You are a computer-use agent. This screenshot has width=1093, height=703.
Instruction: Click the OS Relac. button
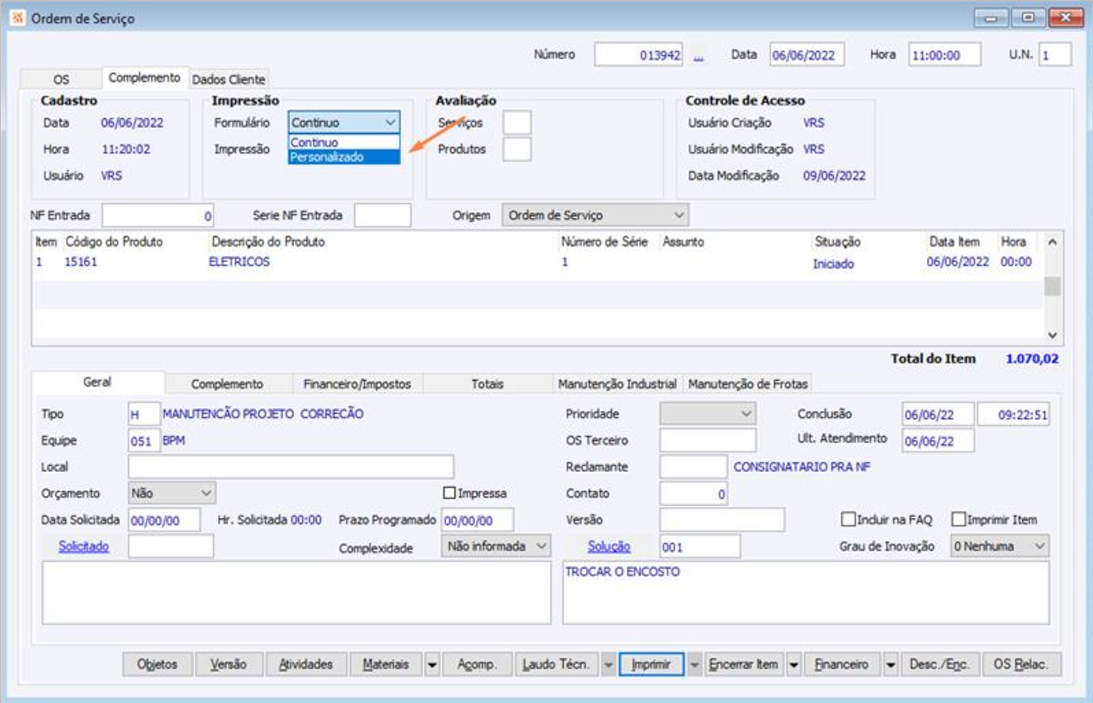1021,665
